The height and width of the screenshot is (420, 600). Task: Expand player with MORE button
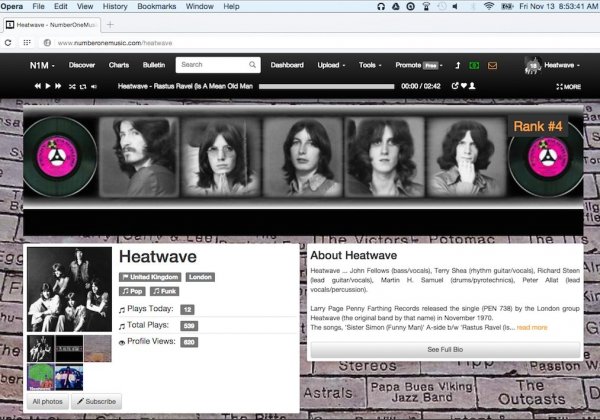pos(569,87)
